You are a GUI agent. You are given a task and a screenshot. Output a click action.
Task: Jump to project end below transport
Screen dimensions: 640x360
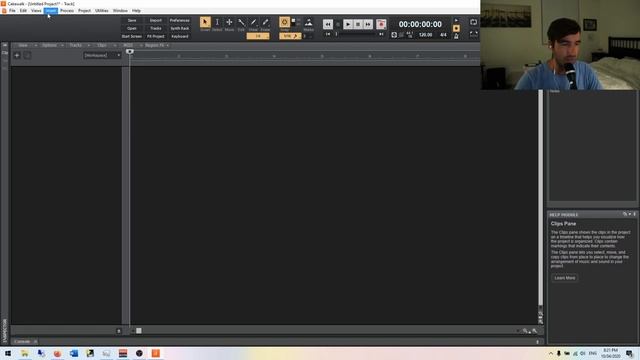pos(381,35)
